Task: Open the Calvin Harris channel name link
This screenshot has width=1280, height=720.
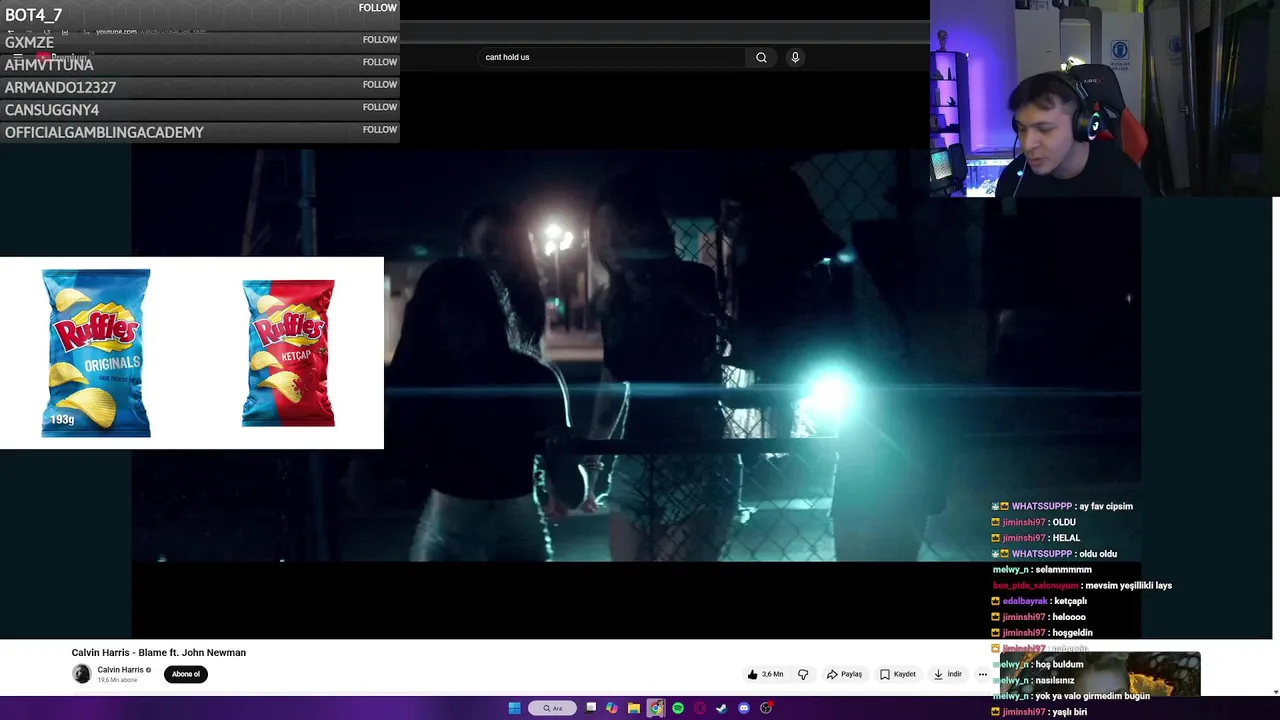Action: pyautogui.click(x=120, y=670)
